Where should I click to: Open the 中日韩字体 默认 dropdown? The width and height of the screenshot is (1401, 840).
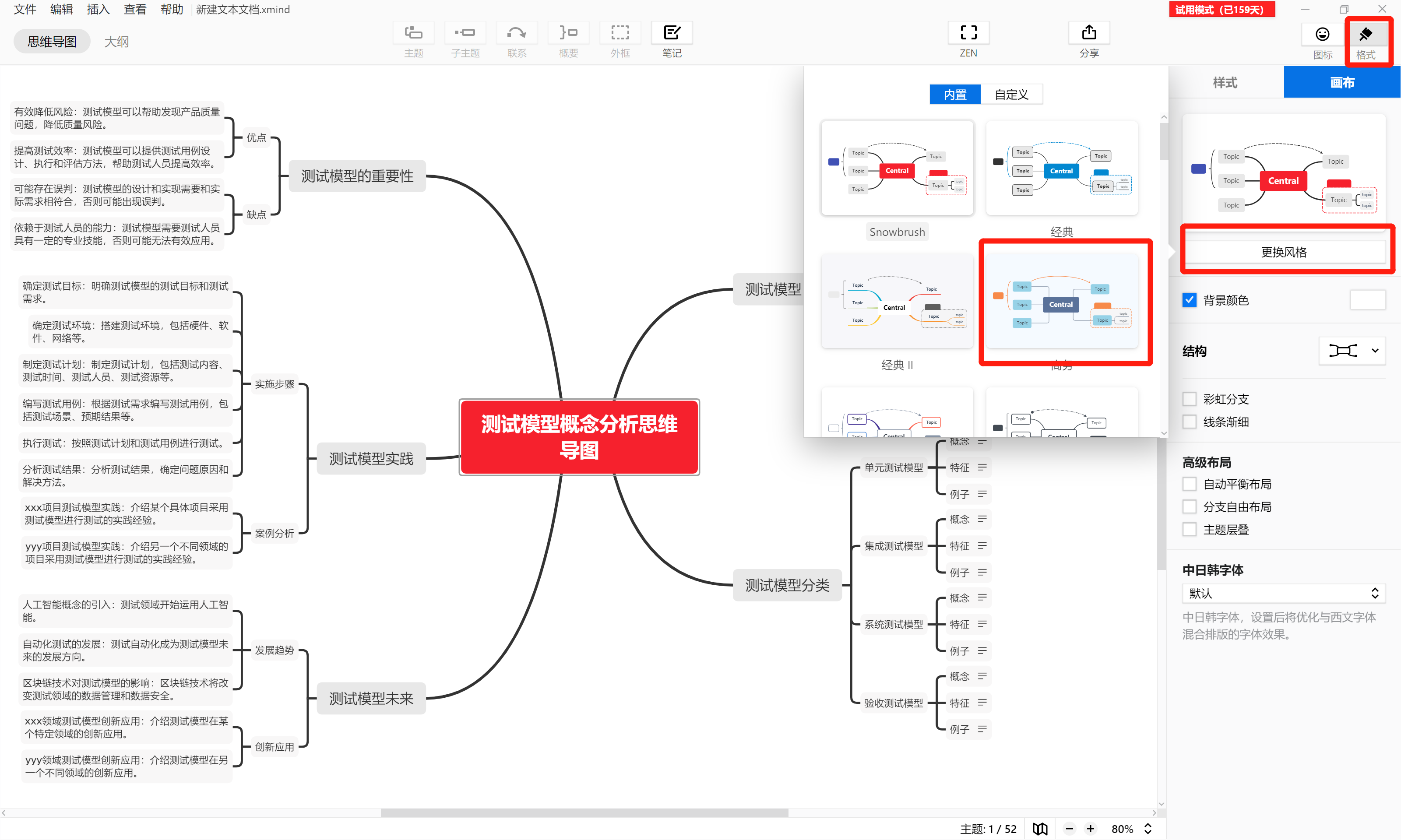[x=1283, y=593]
